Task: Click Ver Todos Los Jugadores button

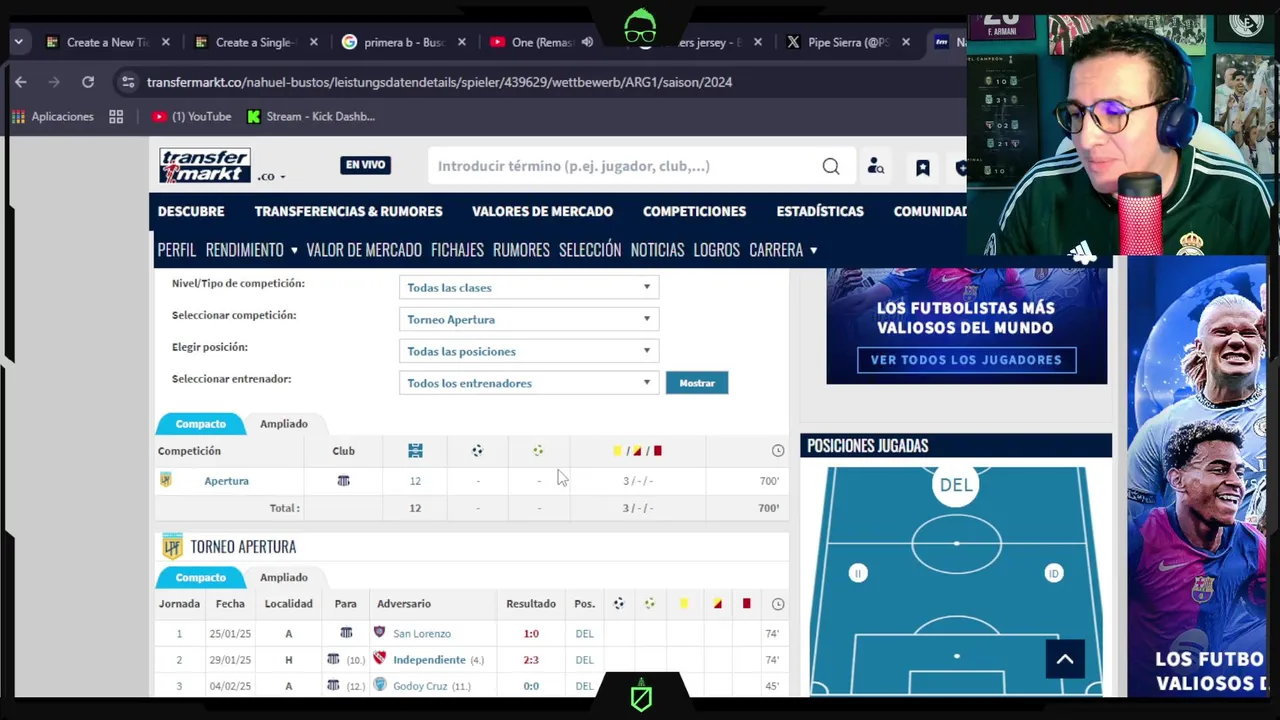Action: coord(966,360)
